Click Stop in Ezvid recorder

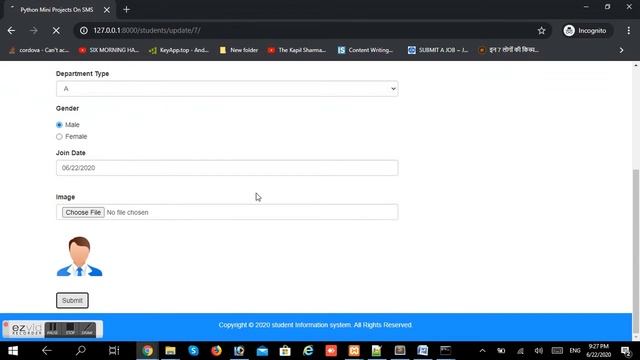point(70,329)
